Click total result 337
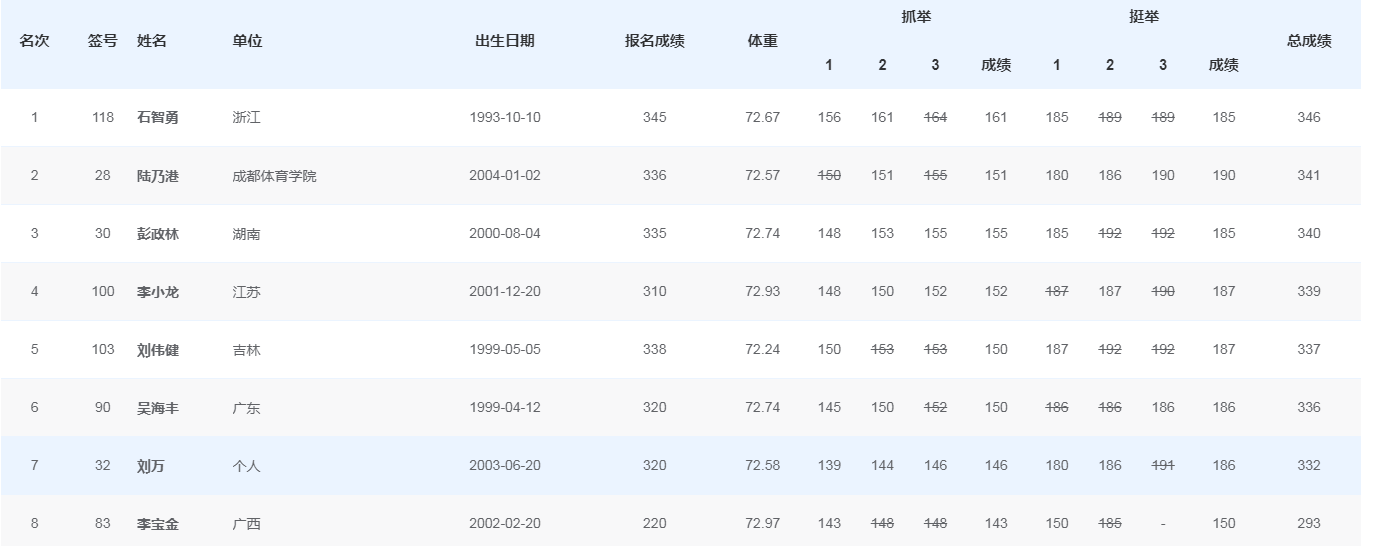 click(x=1309, y=349)
